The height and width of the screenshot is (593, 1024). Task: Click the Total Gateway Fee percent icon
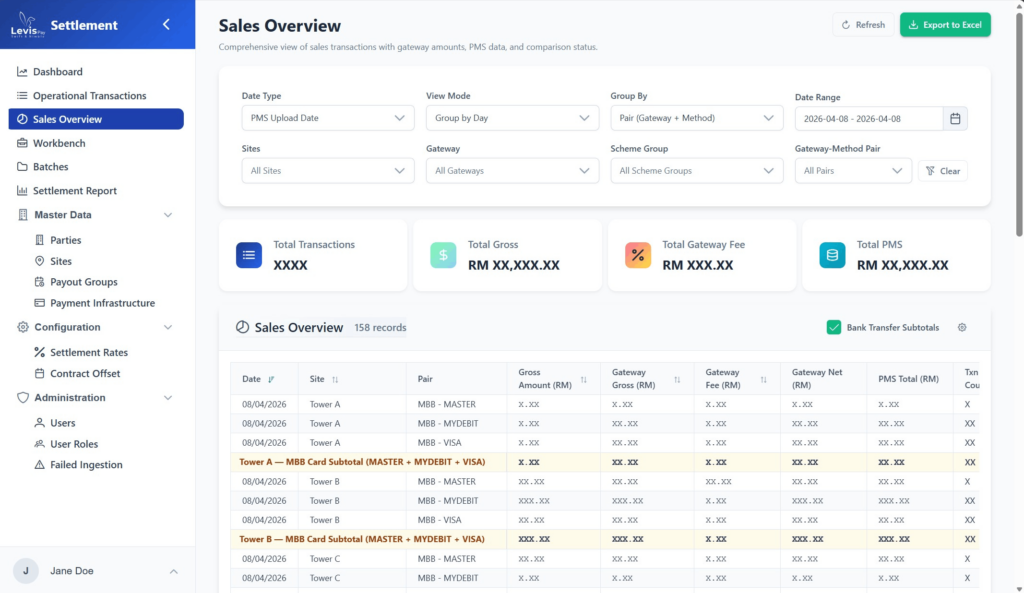638,255
